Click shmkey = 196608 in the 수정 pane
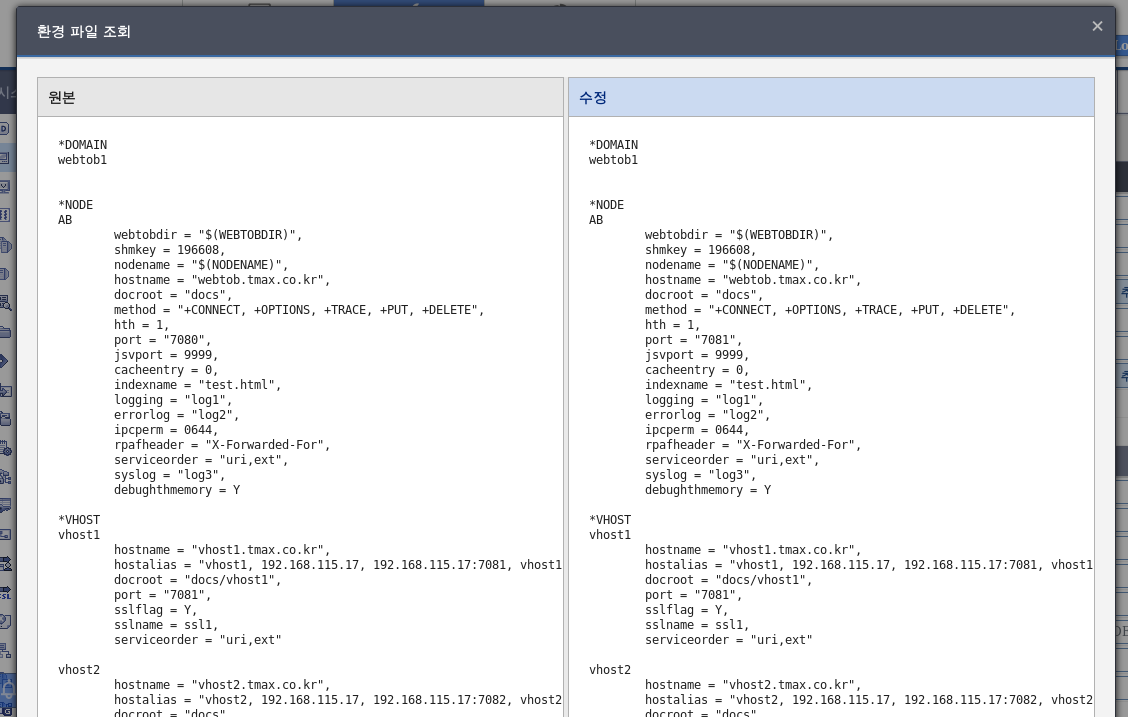Image resolution: width=1128 pixels, height=717 pixels. tap(700, 250)
